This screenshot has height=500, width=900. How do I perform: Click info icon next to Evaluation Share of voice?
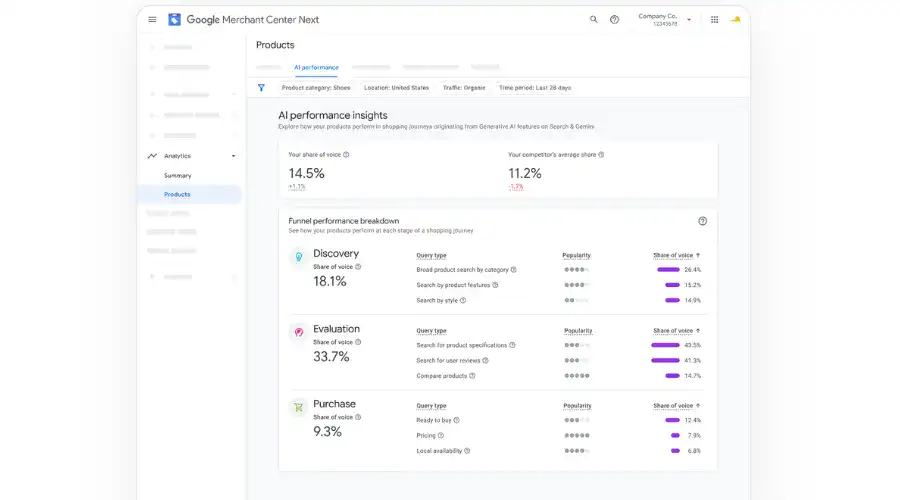[x=358, y=342]
